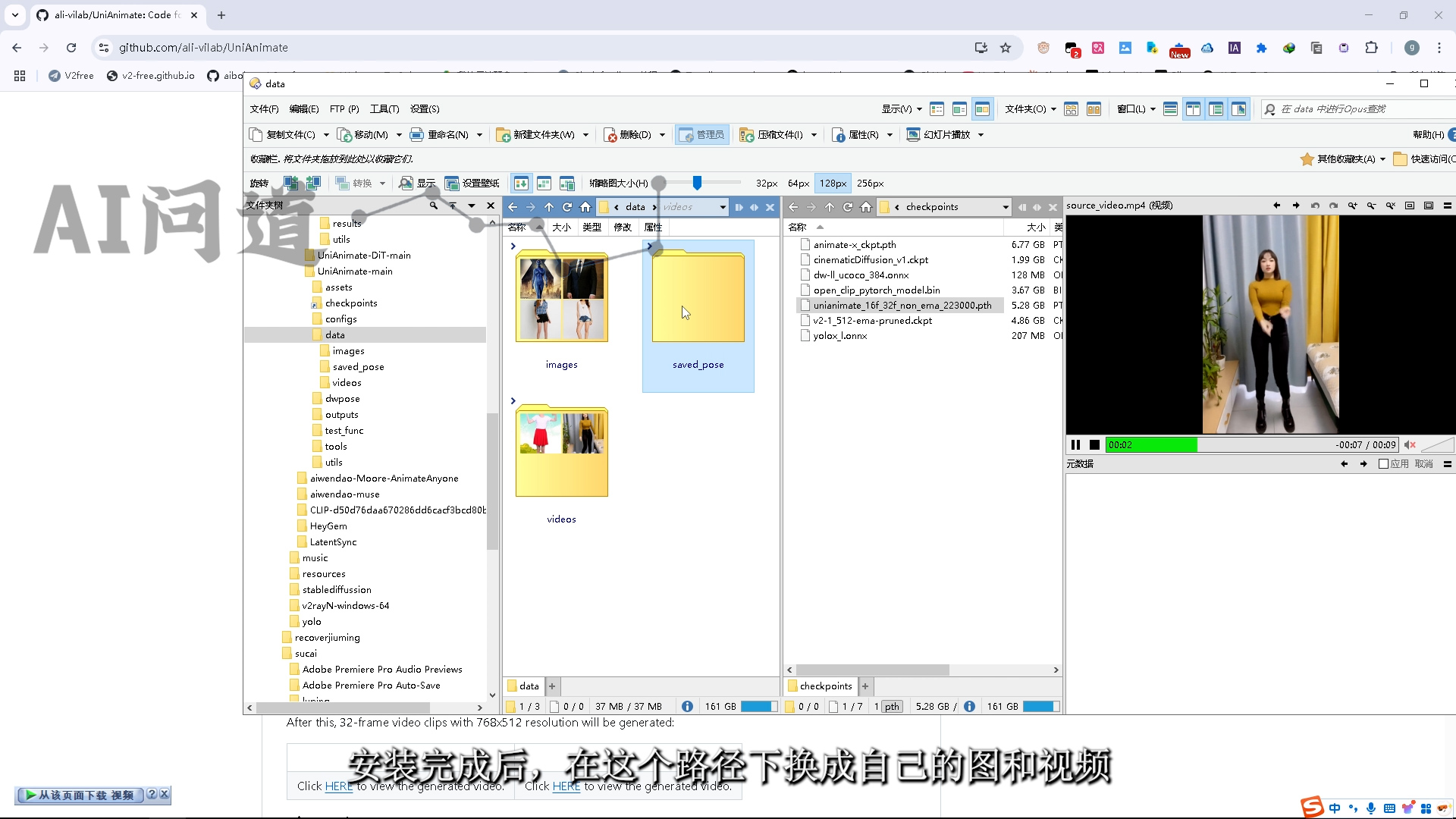
Task: Click the thumbnail size slider handle
Action: click(697, 183)
